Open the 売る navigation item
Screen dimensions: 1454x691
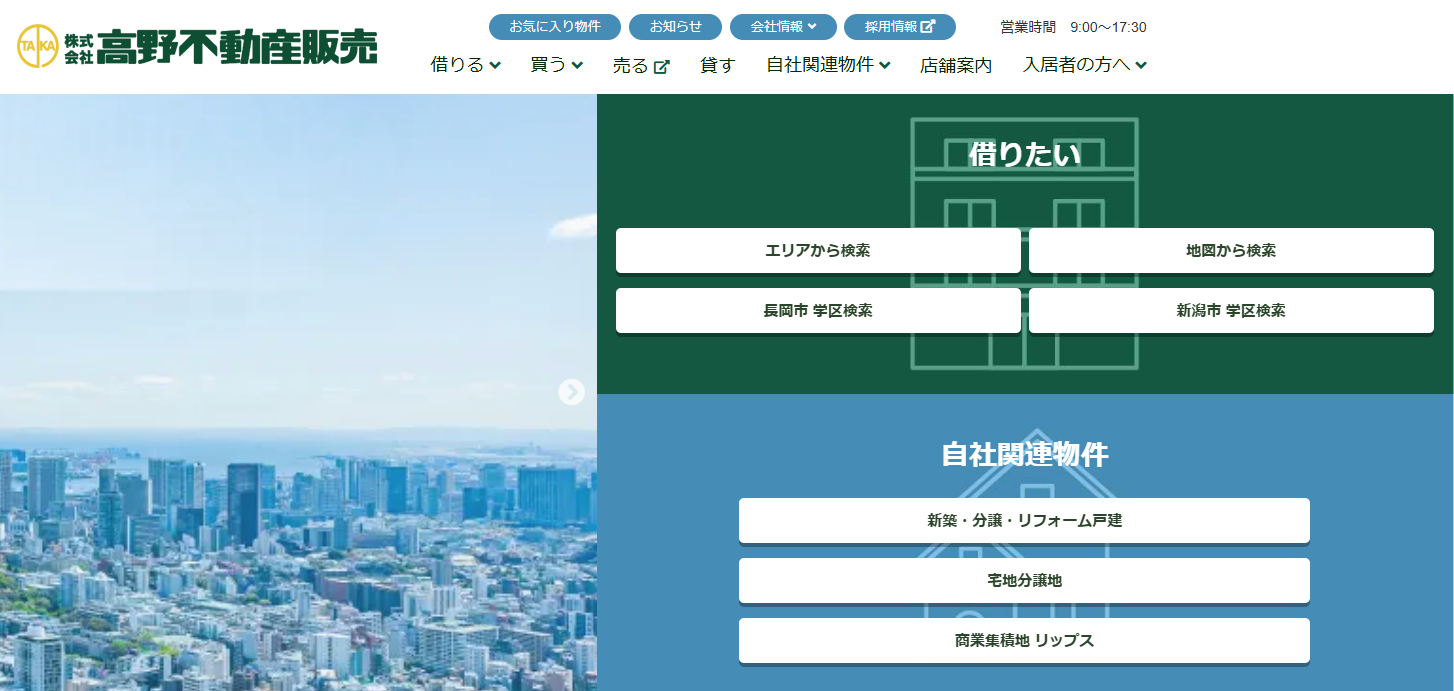641,66
